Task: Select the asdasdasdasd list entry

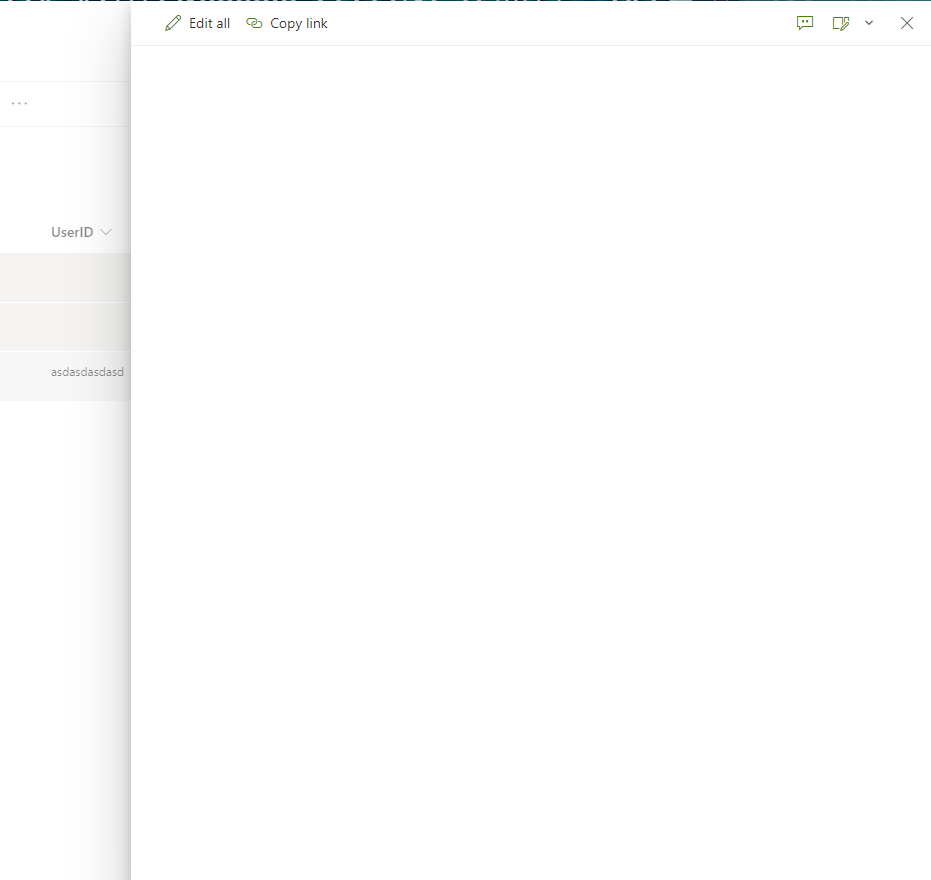Action: (x=87, y=371)
